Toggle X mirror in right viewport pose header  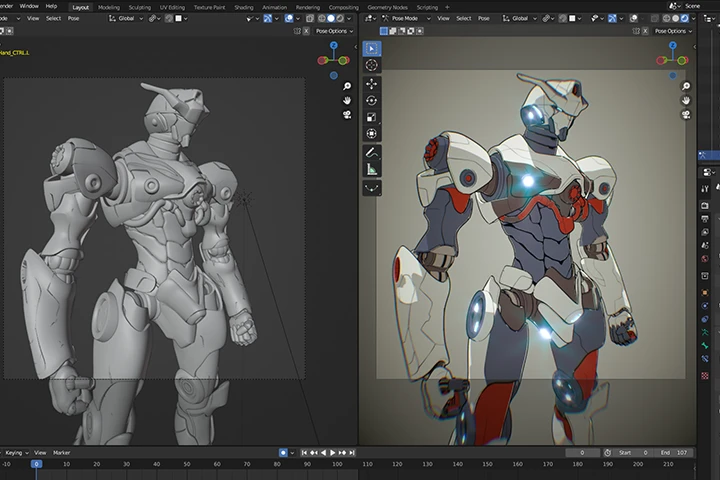point(645,31)
